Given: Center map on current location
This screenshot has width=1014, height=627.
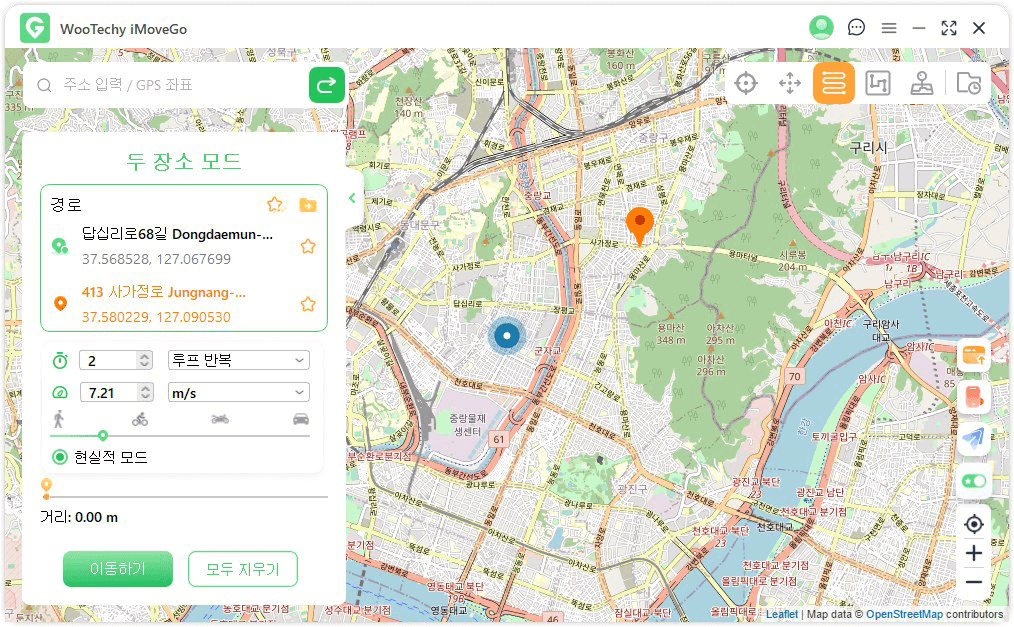Looking at the screenshot, I should point(974,524).
